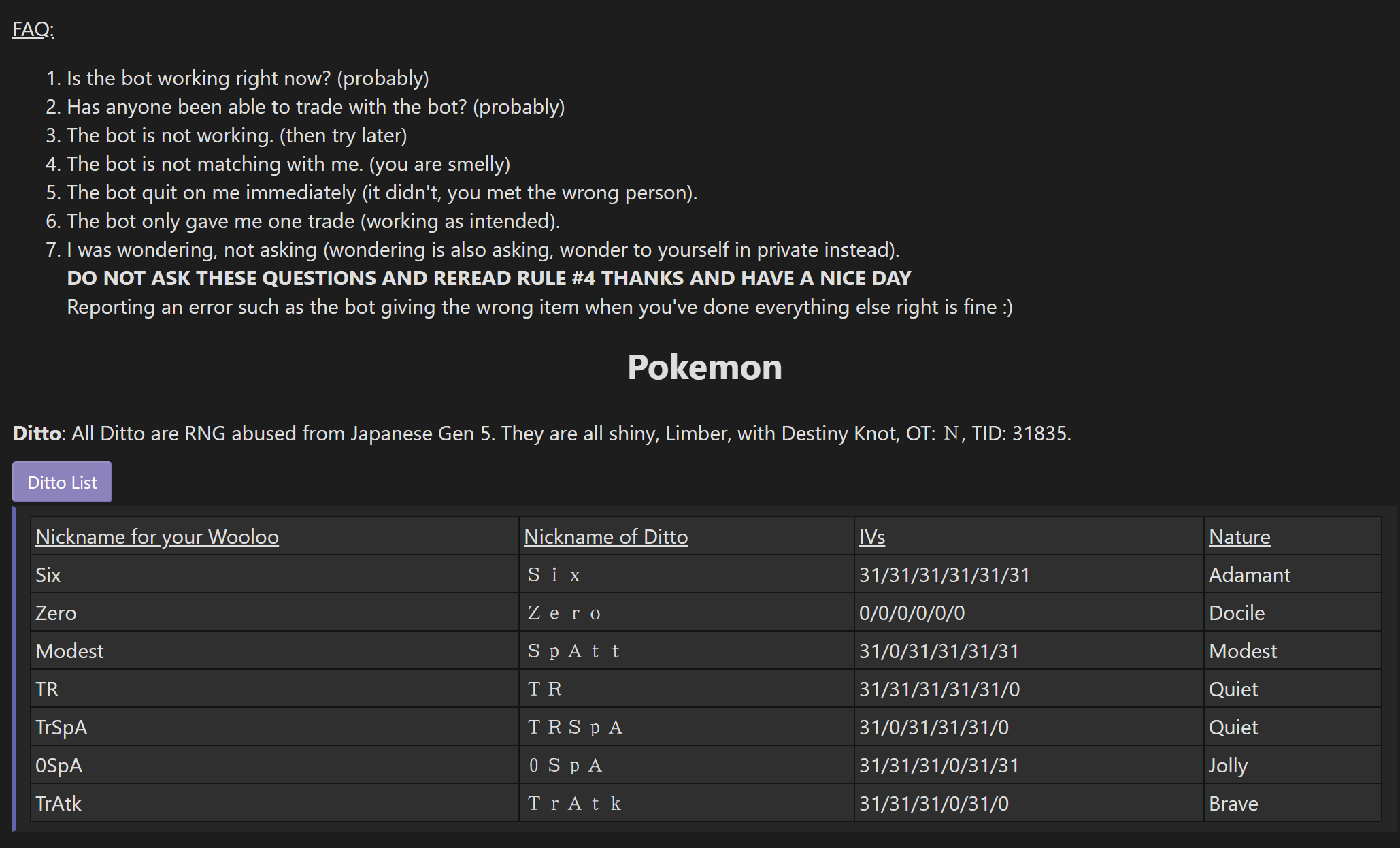Click IVs value 31/0/31/31/31/0
This screenshot has width=1400, height=848.
(x=933, y=728)
